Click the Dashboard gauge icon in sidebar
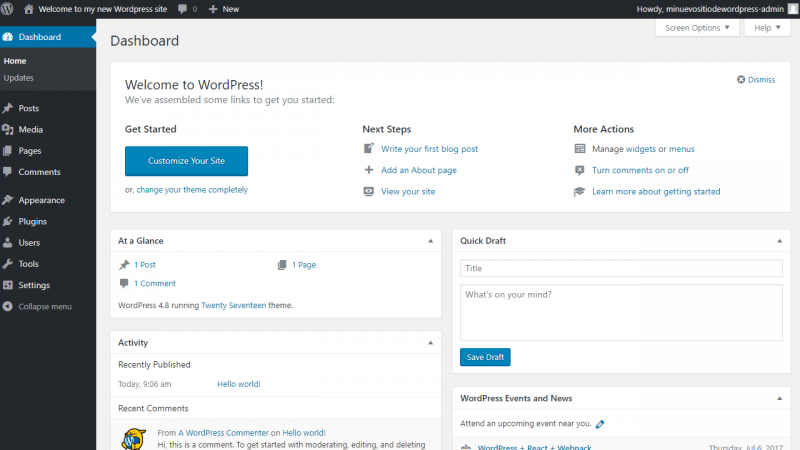The image size is (800, 450). pos(8,37)
